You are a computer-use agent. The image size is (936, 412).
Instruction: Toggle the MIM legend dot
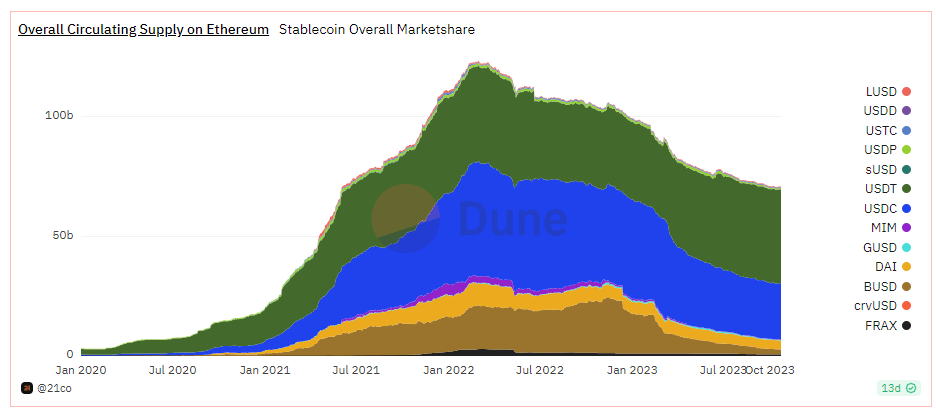(x=906, y=228)
